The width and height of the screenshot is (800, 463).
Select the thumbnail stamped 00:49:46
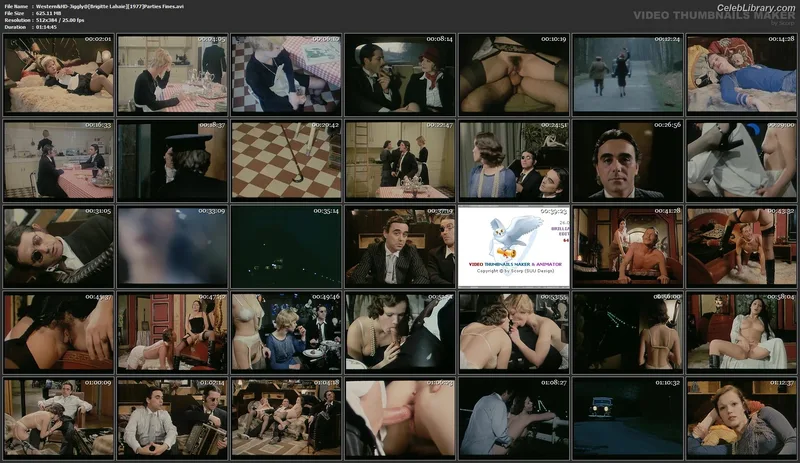click(x=286, y=332)
